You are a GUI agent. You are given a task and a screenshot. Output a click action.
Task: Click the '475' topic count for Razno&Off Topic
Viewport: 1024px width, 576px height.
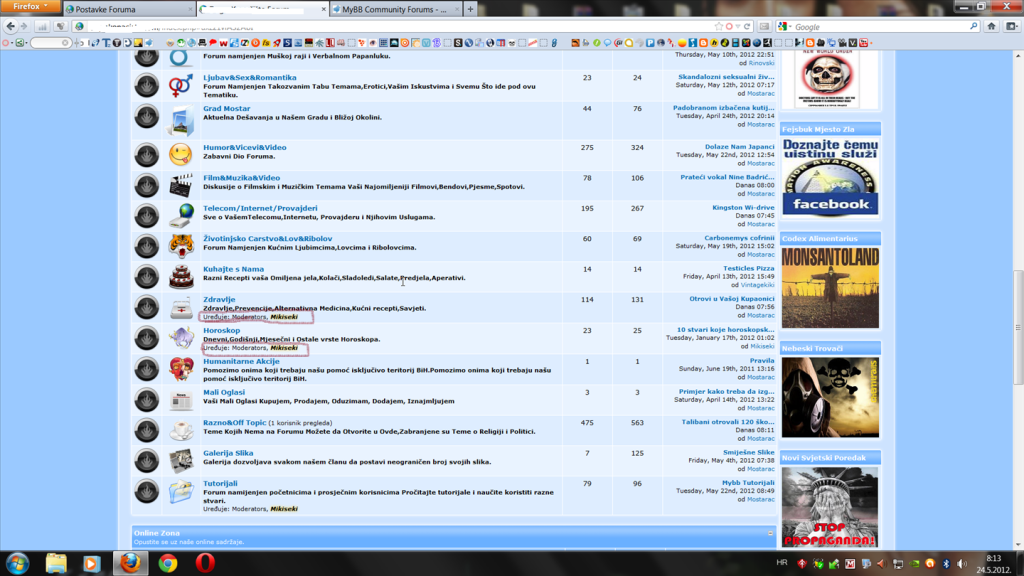pos(587,423)
